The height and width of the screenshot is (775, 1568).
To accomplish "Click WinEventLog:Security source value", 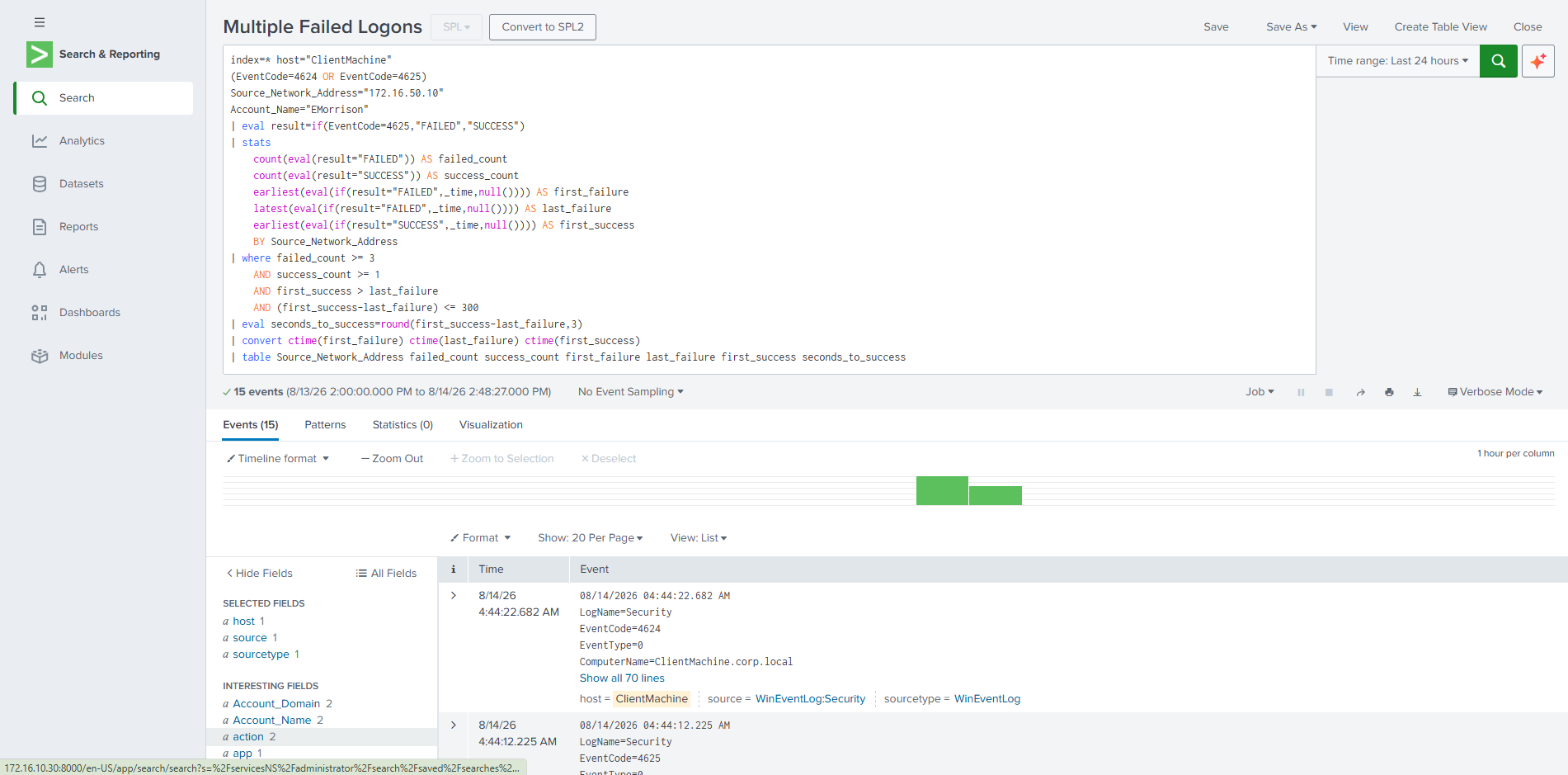I will tap(810, 699).
